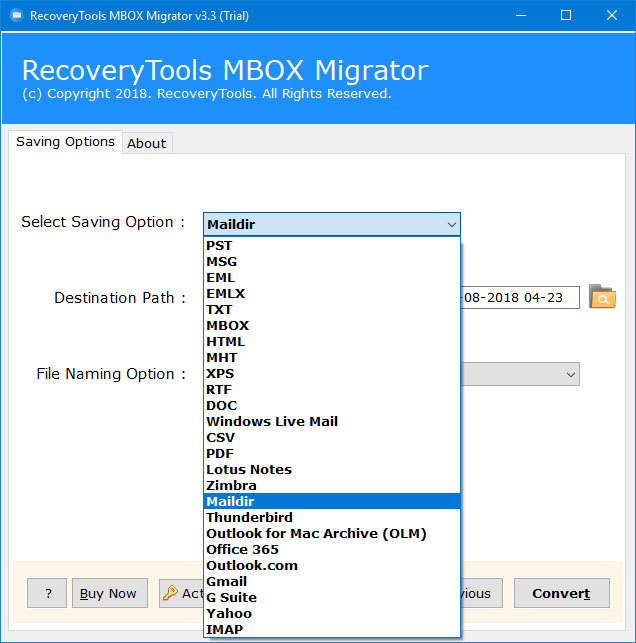Click inside the Destination Path field
636x643 pixels.
click(520, 297)
